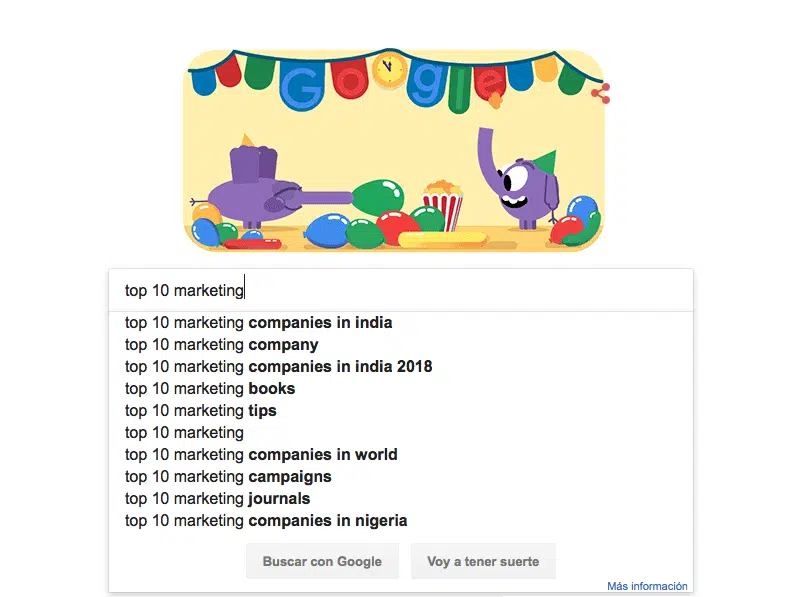
Task: Choose the "top 10 marketing tips" suggestion
Action: pyautogui.click(x=200, y=411)
